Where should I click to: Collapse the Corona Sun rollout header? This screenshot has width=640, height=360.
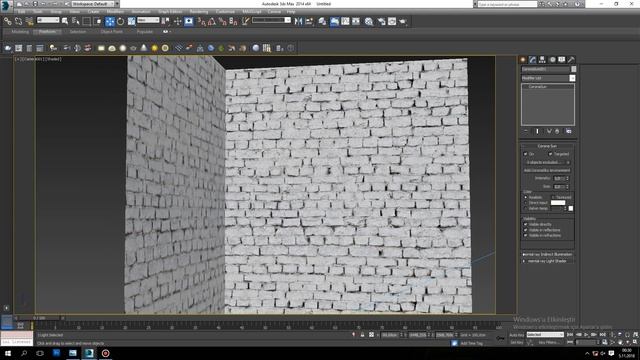click(x=547, y=146)
